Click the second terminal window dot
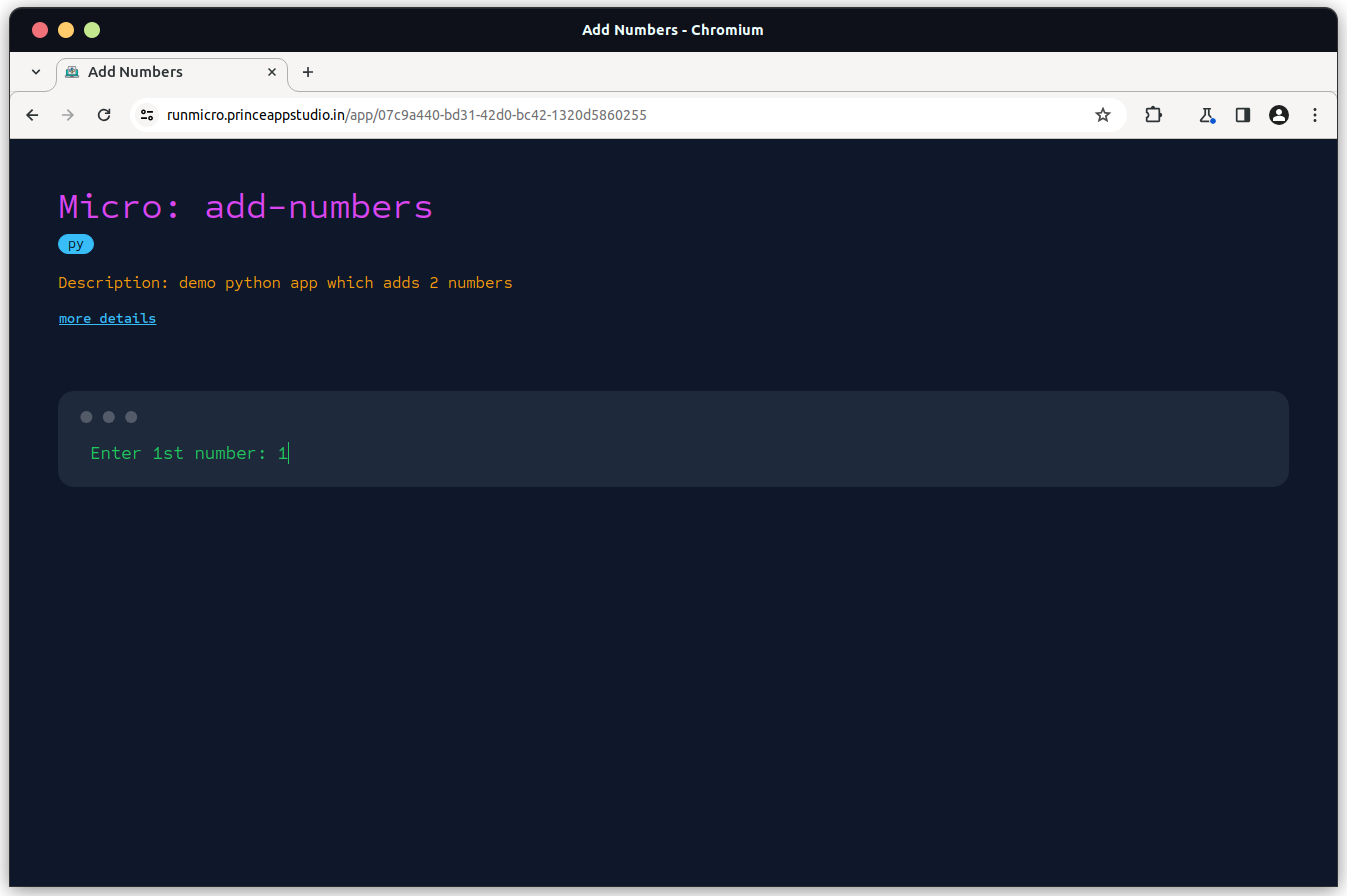Viewport: 1347px width, 896px height. click(109, 417)
